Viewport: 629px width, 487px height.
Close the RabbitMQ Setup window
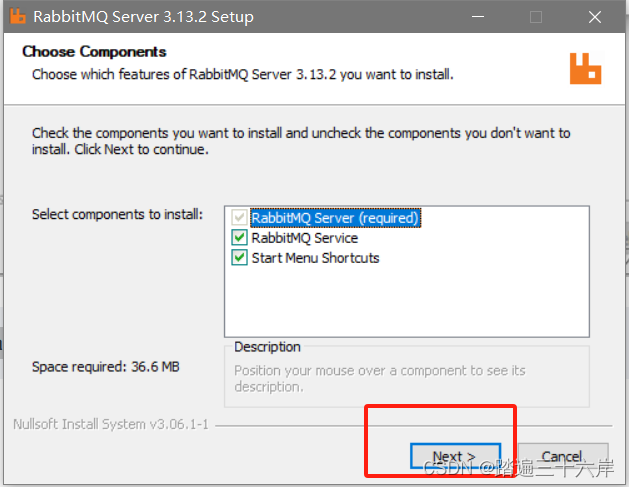coord(595,17)
